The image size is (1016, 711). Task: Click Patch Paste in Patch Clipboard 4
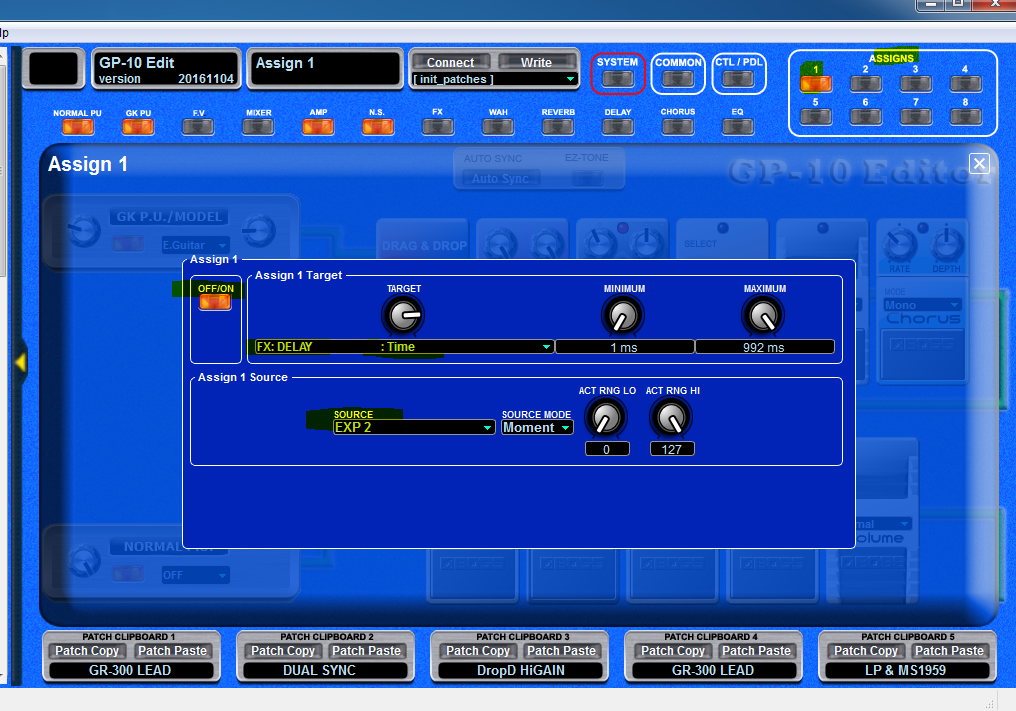[x=756, y=651]
